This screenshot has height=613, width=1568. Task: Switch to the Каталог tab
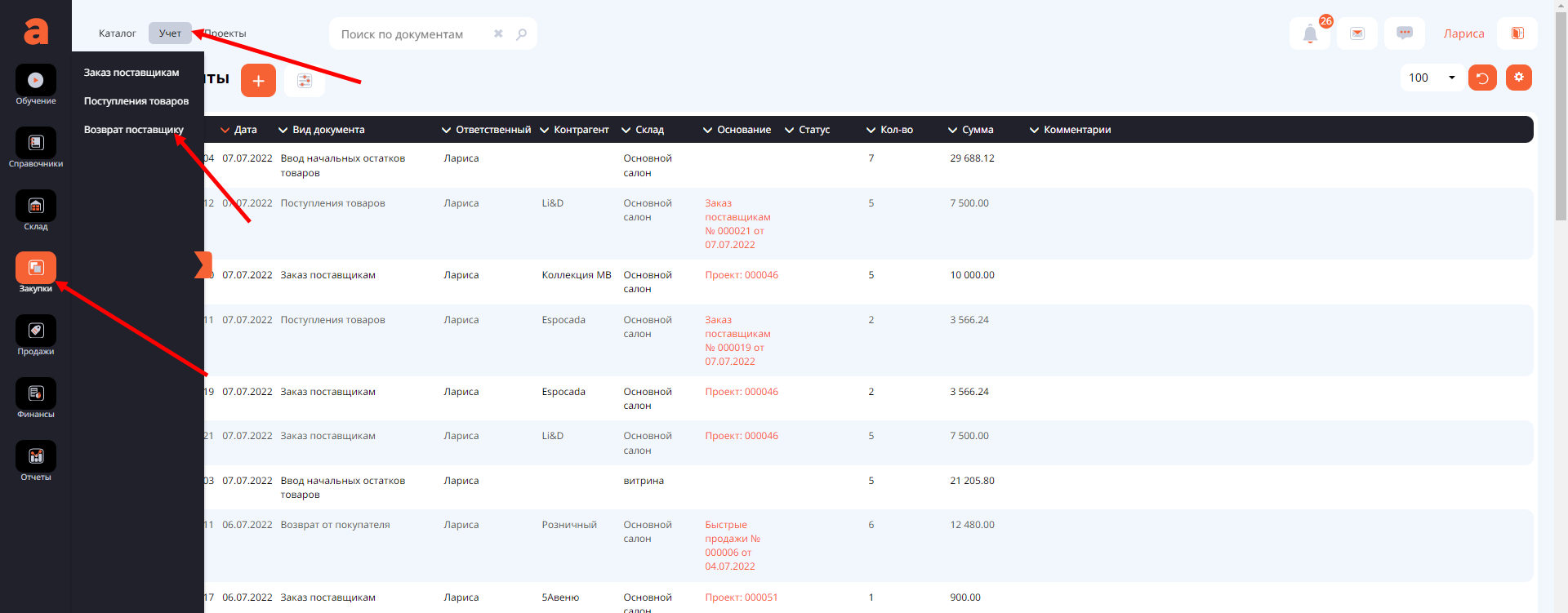[x=117, y=33]
